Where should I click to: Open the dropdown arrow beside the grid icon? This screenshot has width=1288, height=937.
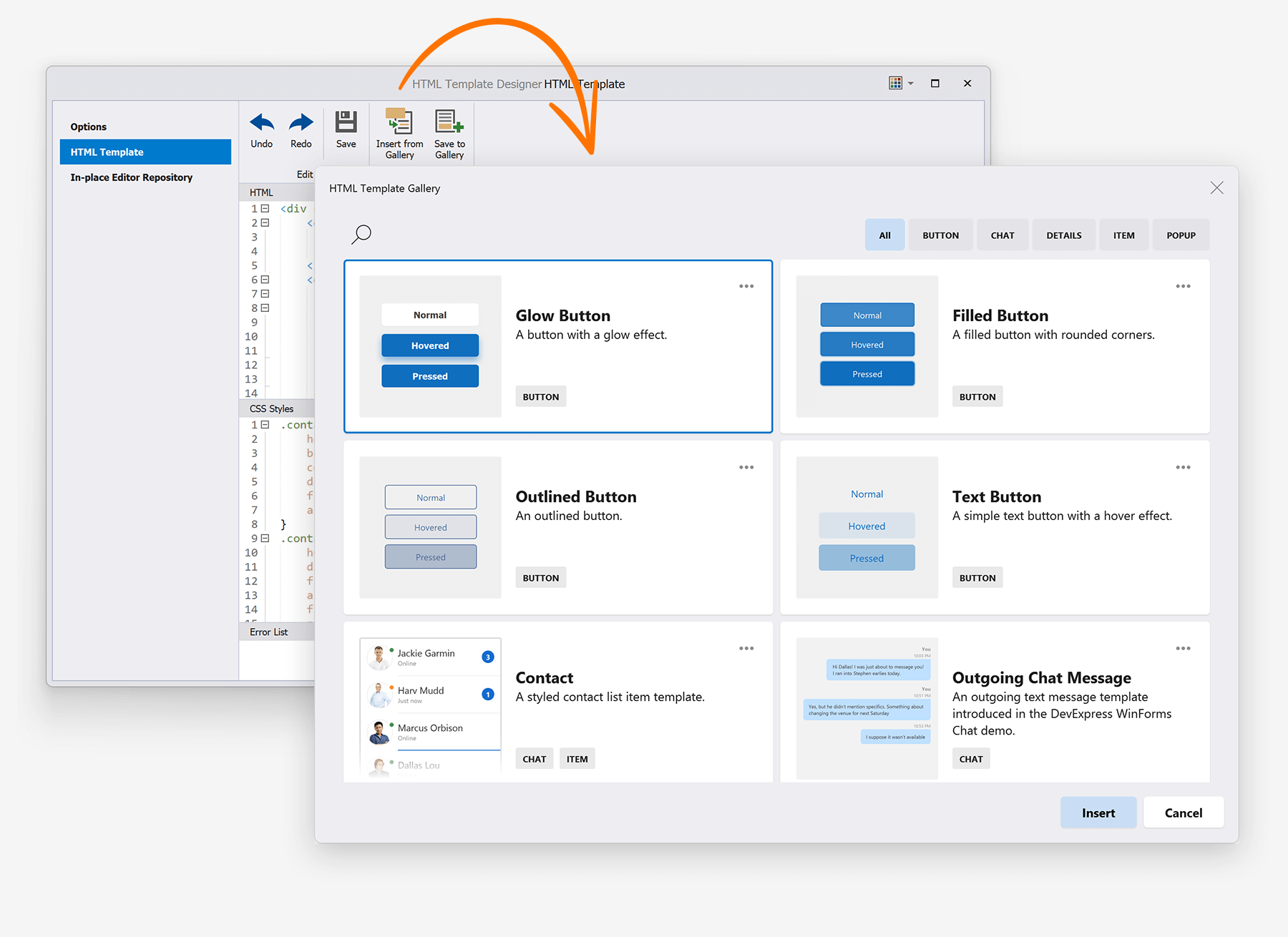pyautogui.click(x=910, y=82)
